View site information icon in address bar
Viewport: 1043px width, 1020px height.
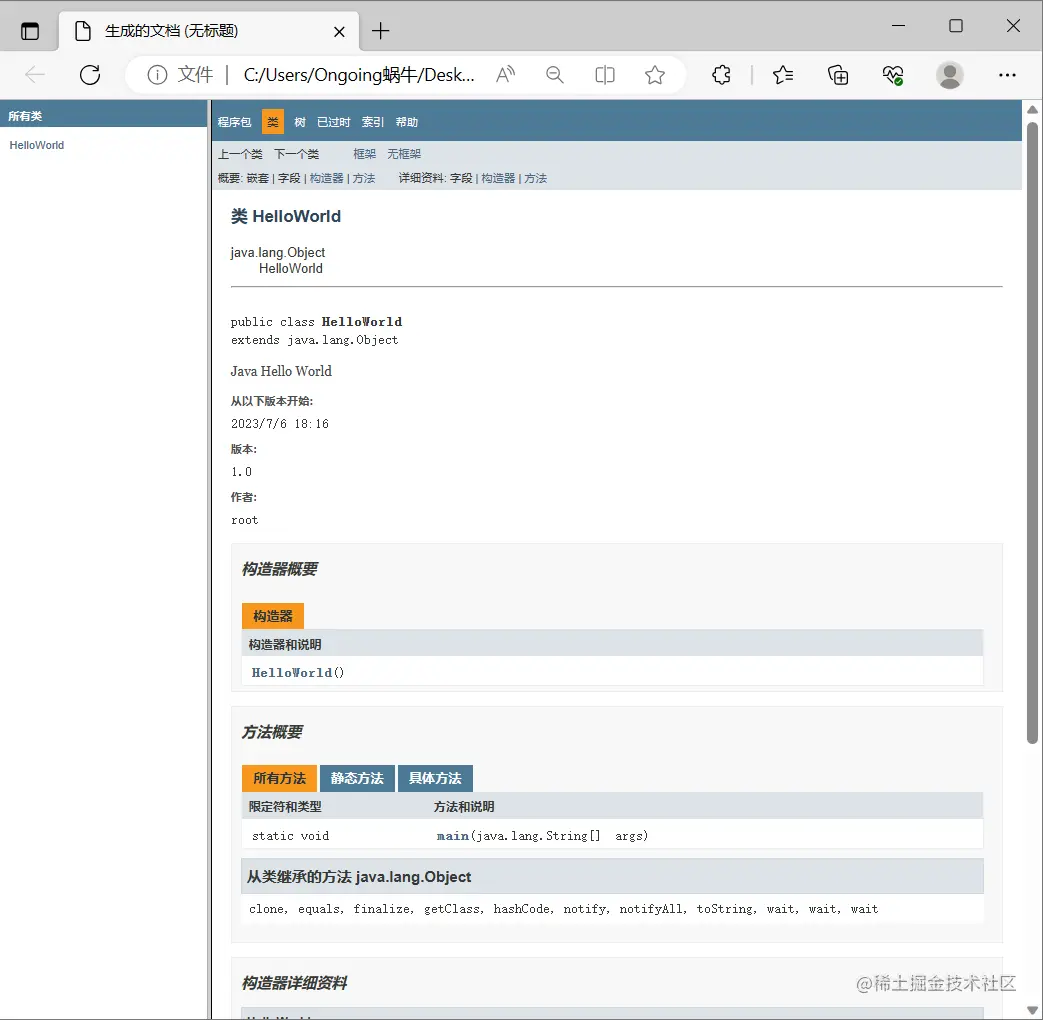point(157,75)
